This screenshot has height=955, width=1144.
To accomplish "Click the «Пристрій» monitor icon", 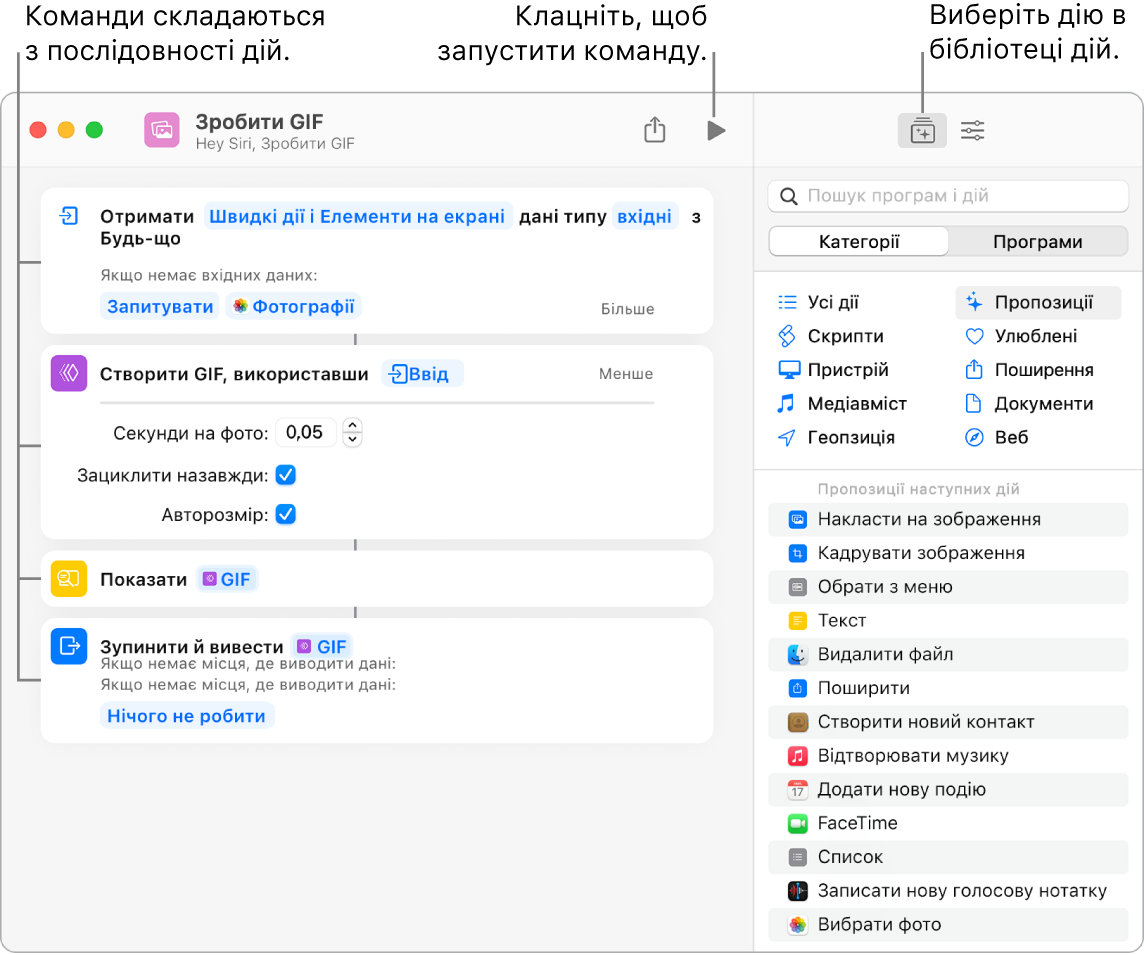I will click(x=788, y=369).
